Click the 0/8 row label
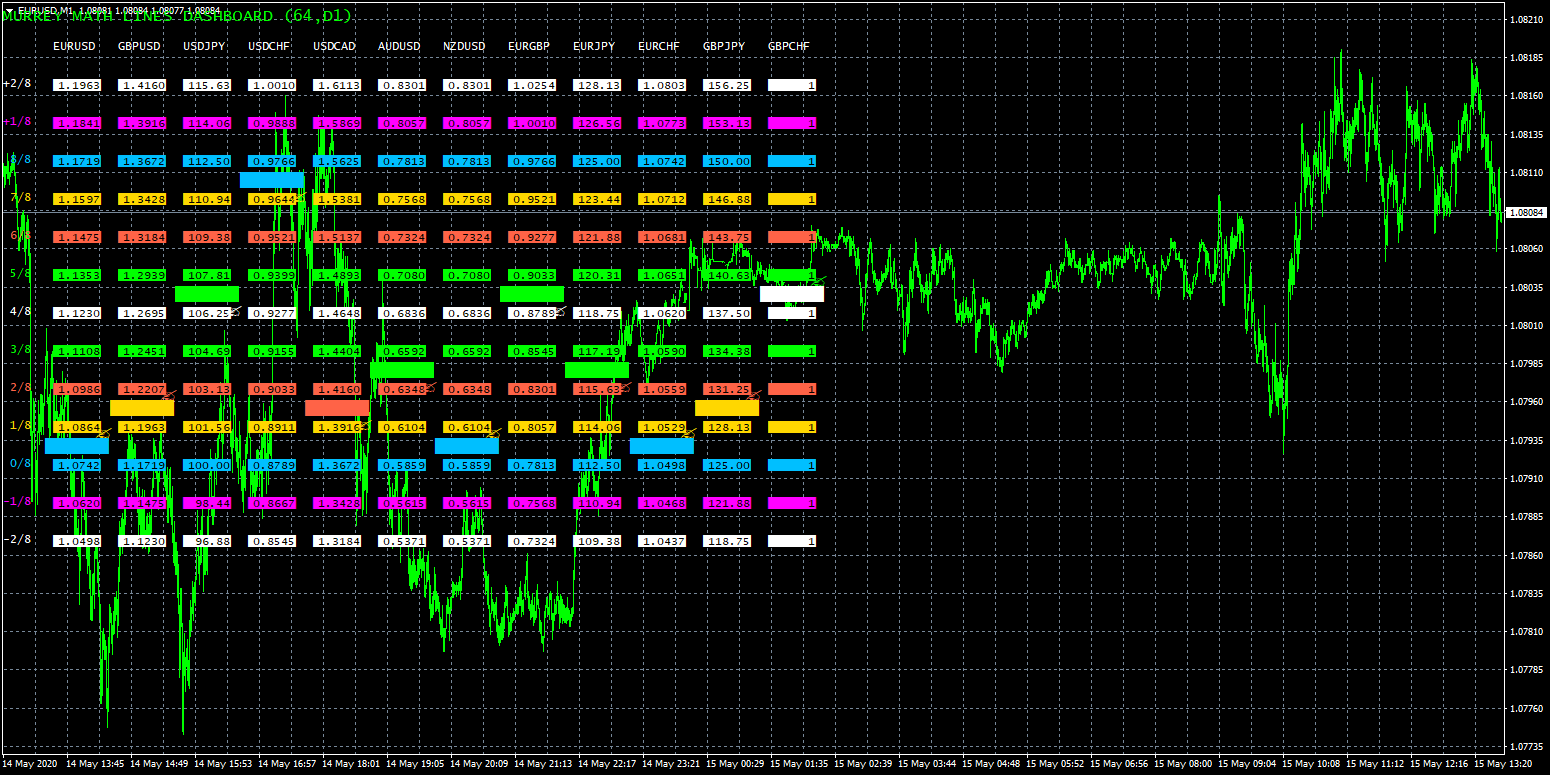Screen dimensions: 1550x775 coord(21,464)
